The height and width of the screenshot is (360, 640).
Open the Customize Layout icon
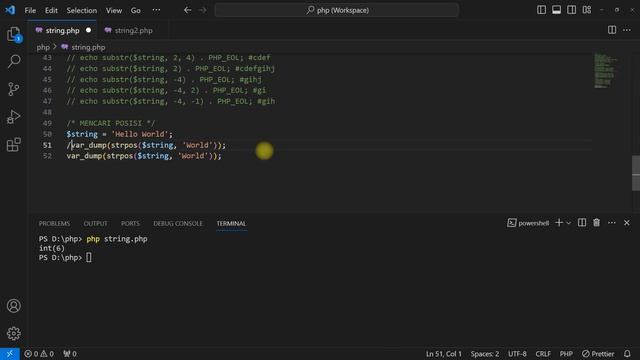click(587, 10)
